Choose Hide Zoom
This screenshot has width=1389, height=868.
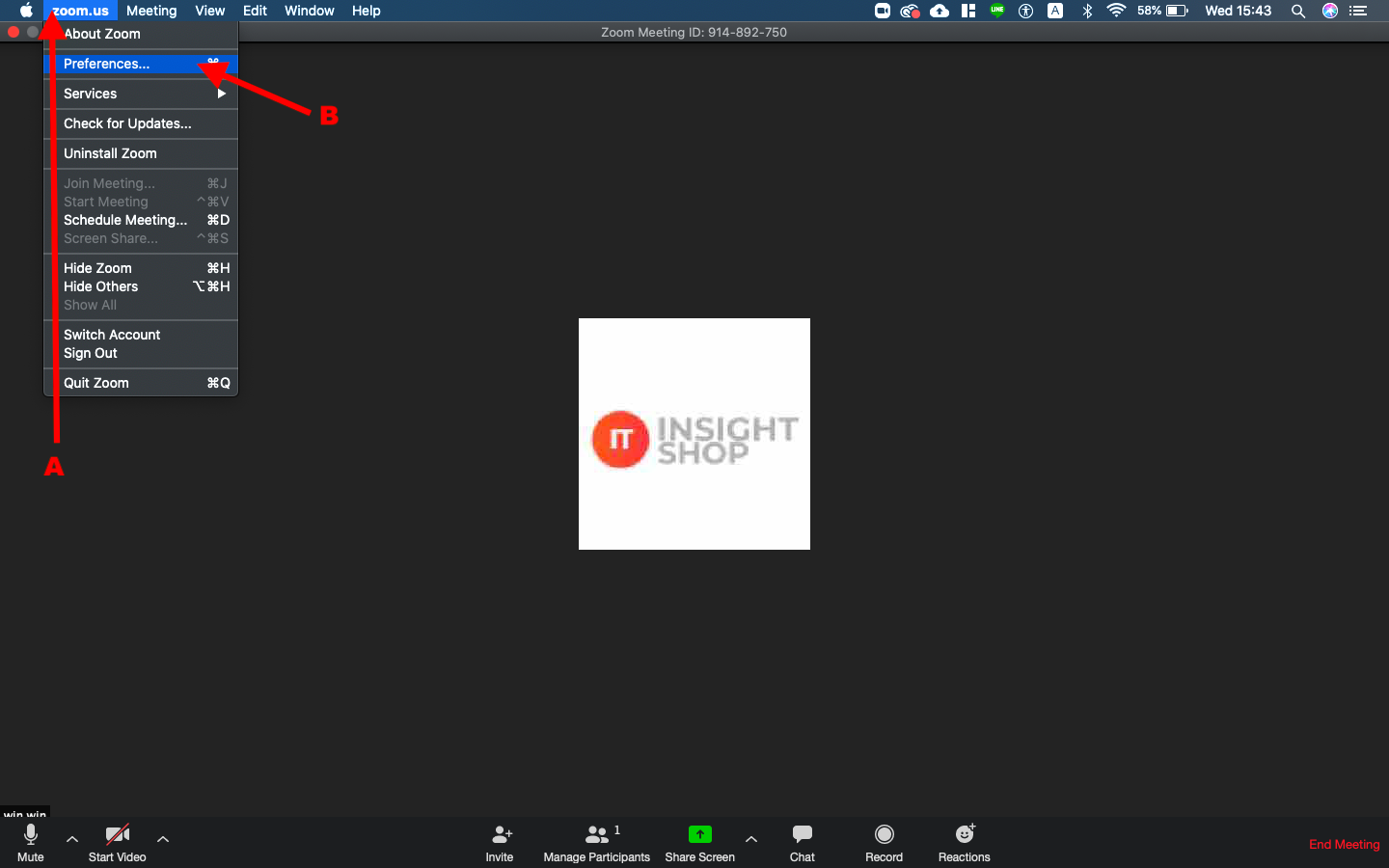click(x=141, y=268)
